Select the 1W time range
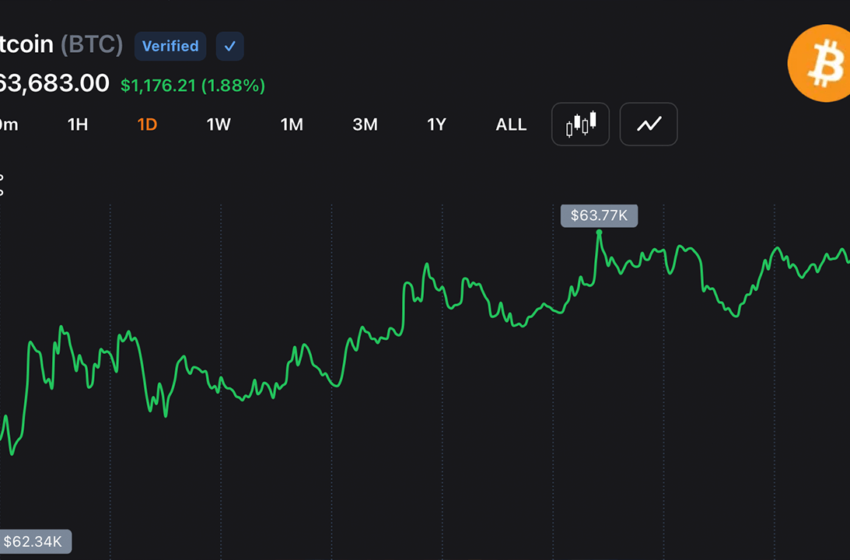This screenshot has height=560, width=850. click(218, 125)
